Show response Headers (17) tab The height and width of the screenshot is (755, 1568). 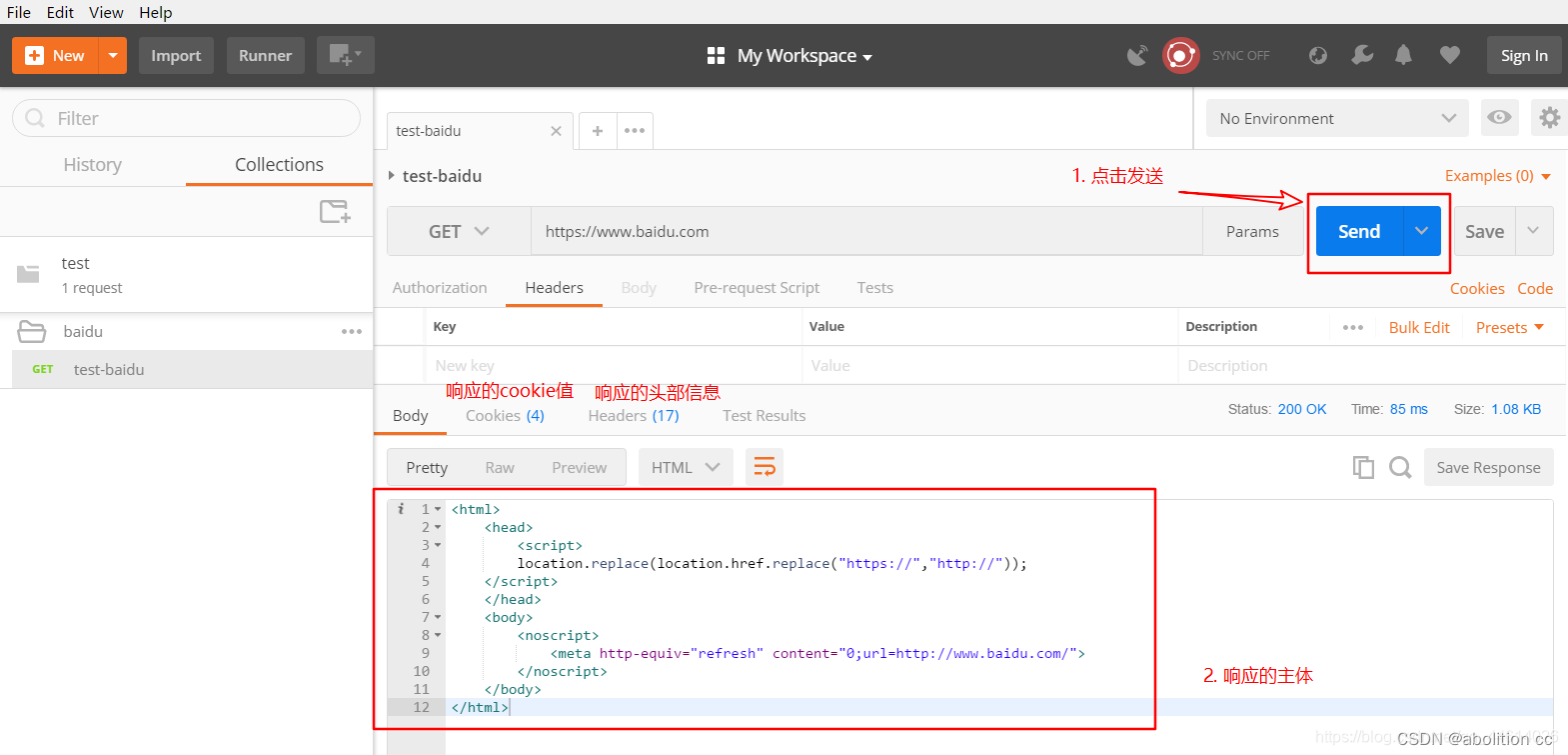tap(634, 416)
